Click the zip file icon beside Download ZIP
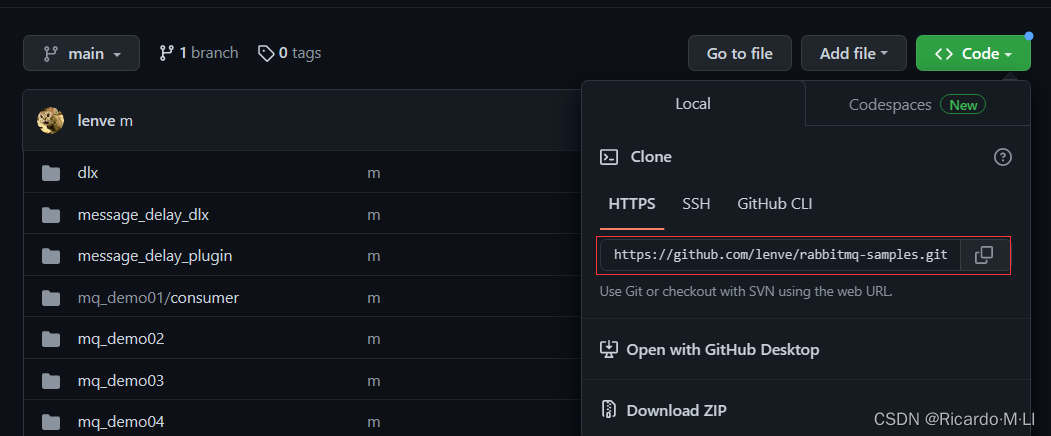 click(x=609, y=410)
